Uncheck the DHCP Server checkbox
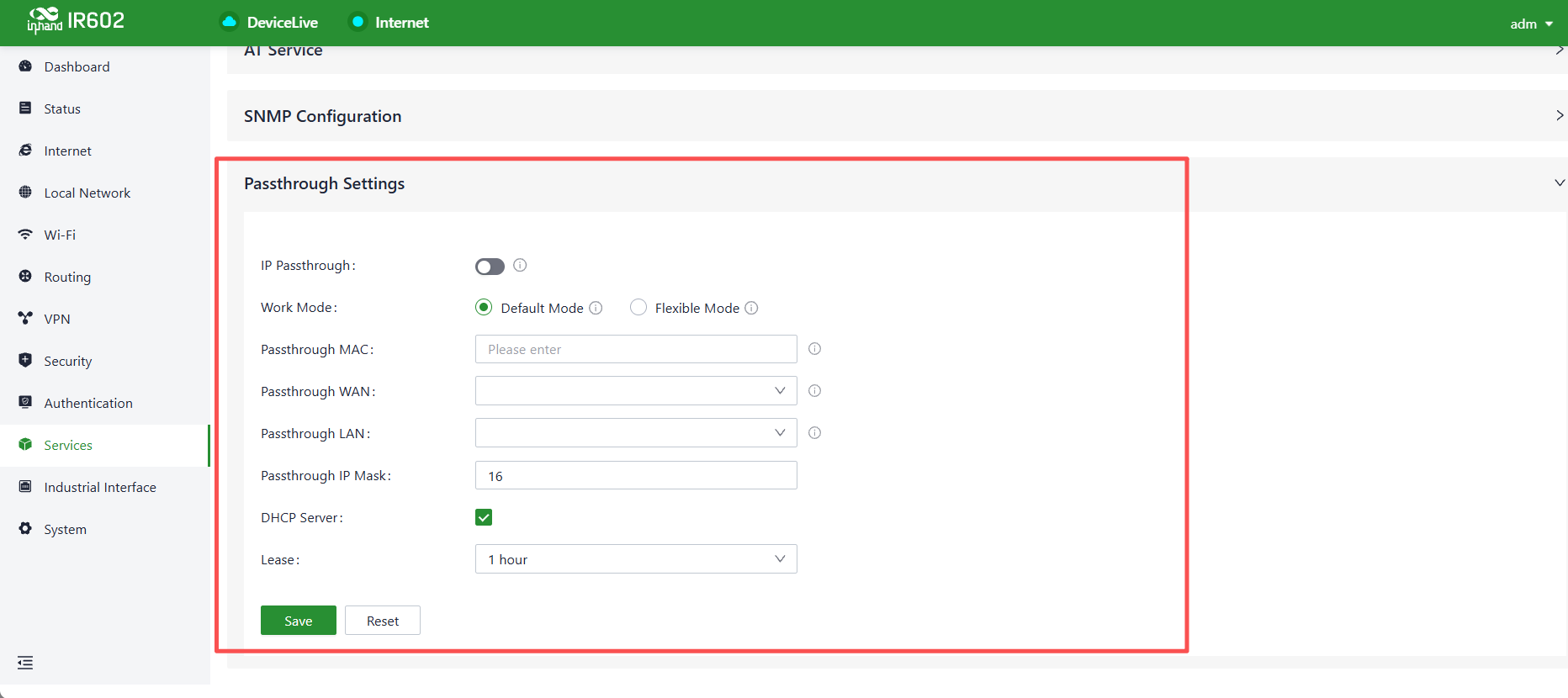This screenshot has width=1568, height=698. click(484, 517)
